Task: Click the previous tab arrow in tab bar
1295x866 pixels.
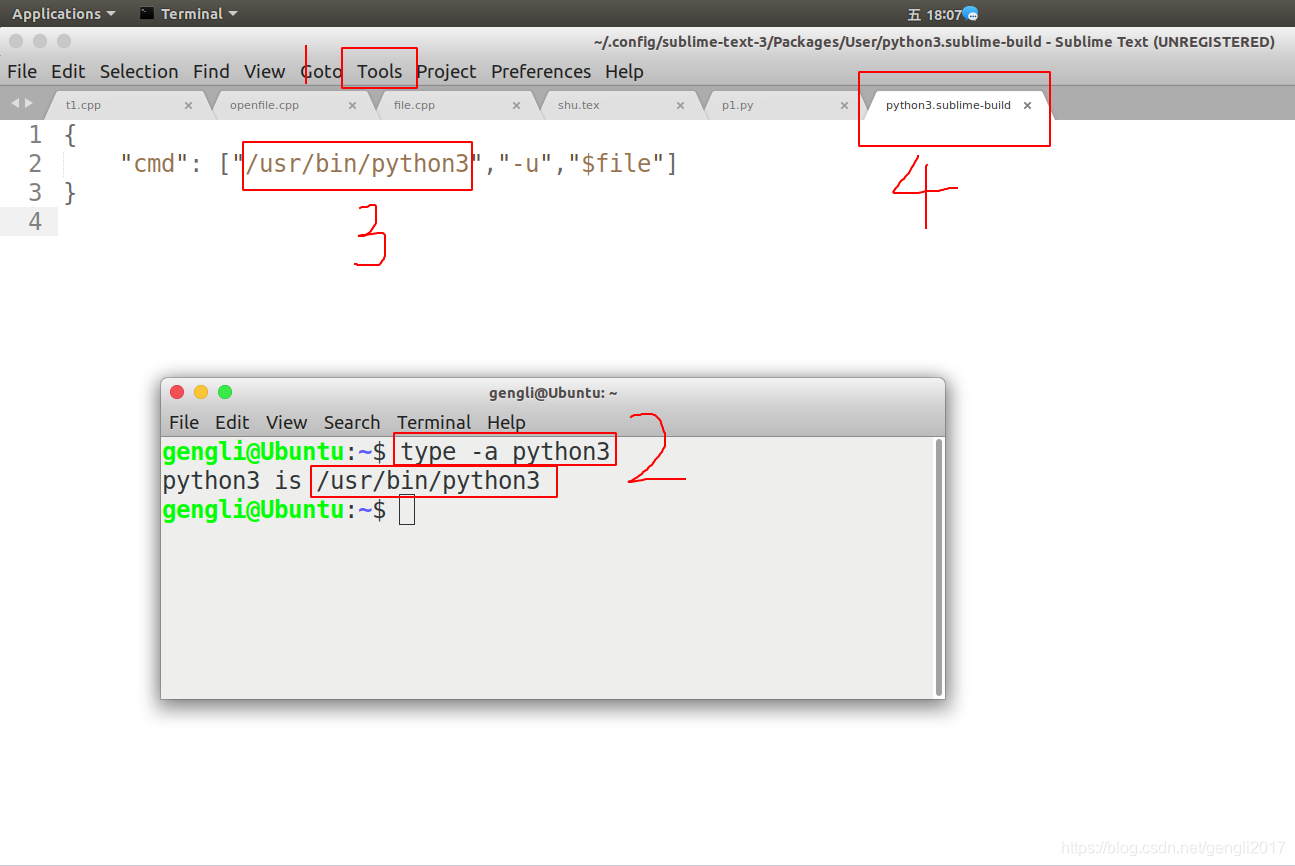Action: pos(14,103)
